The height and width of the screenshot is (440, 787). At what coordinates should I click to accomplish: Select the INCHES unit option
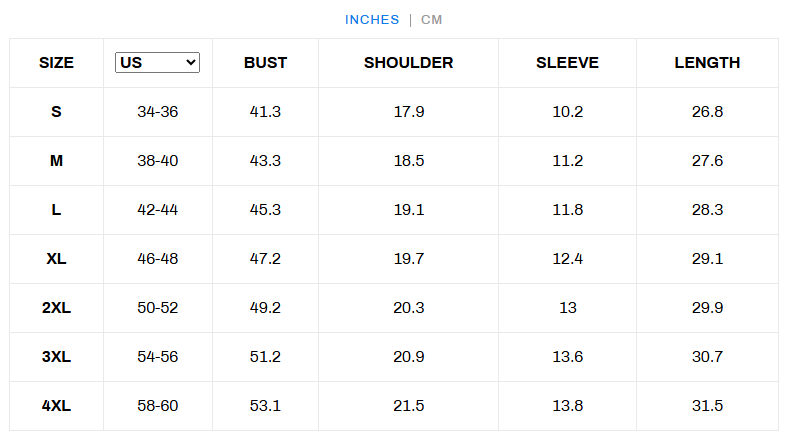[372, 20]
